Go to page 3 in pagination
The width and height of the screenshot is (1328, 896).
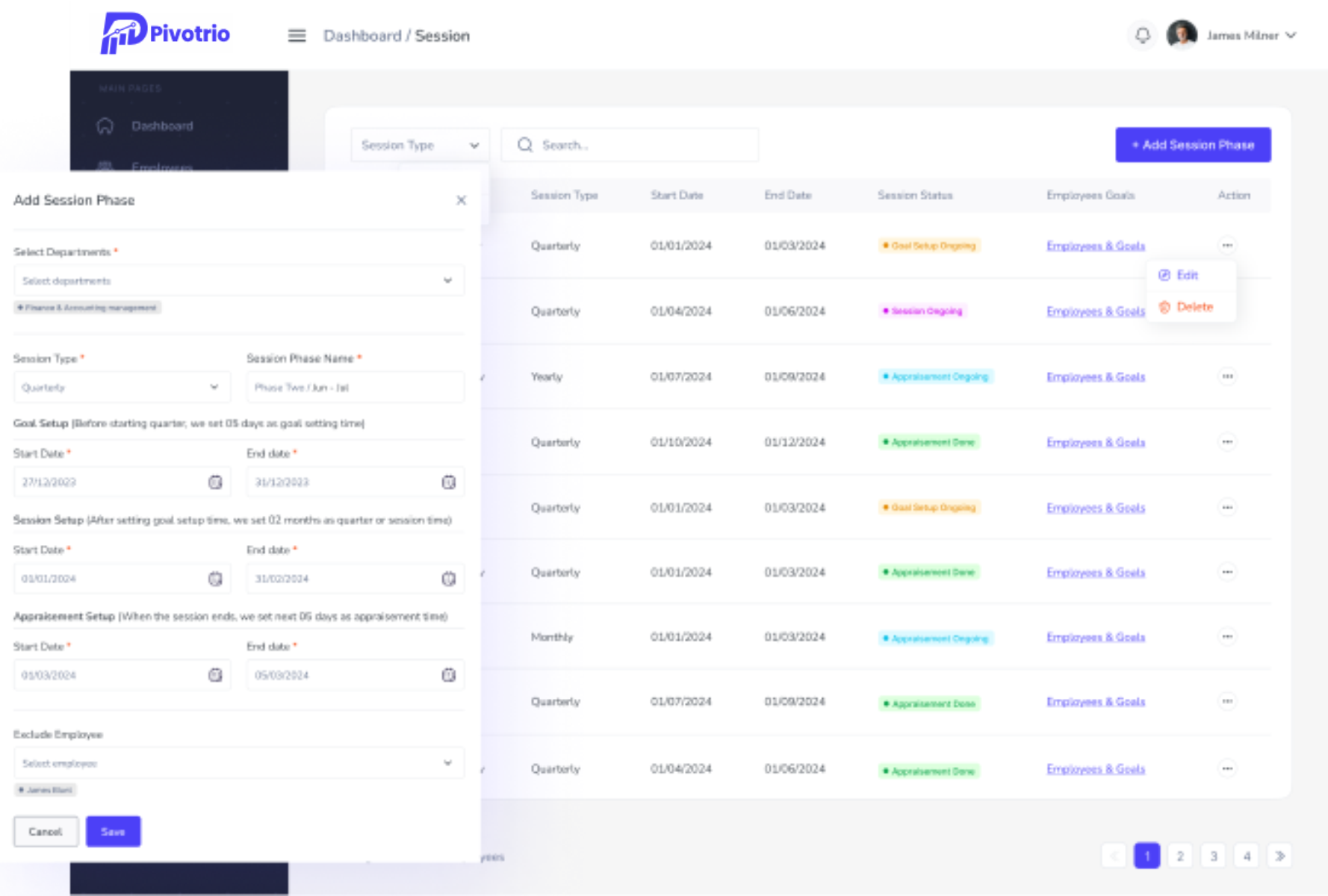1214,856
